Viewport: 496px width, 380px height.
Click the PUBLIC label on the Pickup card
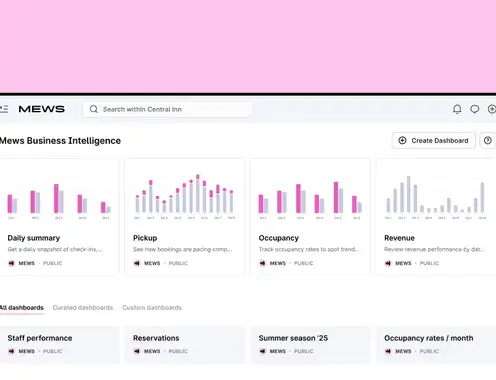pyautogui.click(x=178, y=263)
